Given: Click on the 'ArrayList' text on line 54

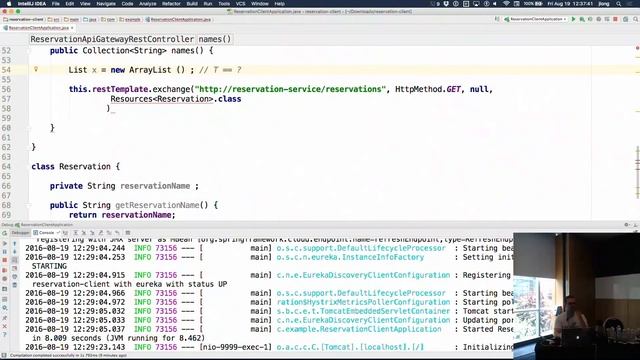Looking at the screenshot, I should pos(150,70).
